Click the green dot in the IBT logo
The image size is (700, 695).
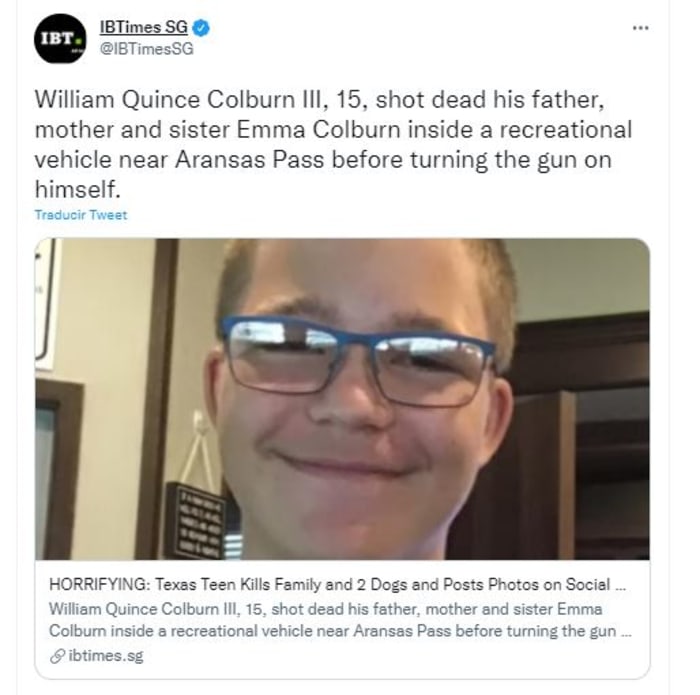tap(79, 42)
